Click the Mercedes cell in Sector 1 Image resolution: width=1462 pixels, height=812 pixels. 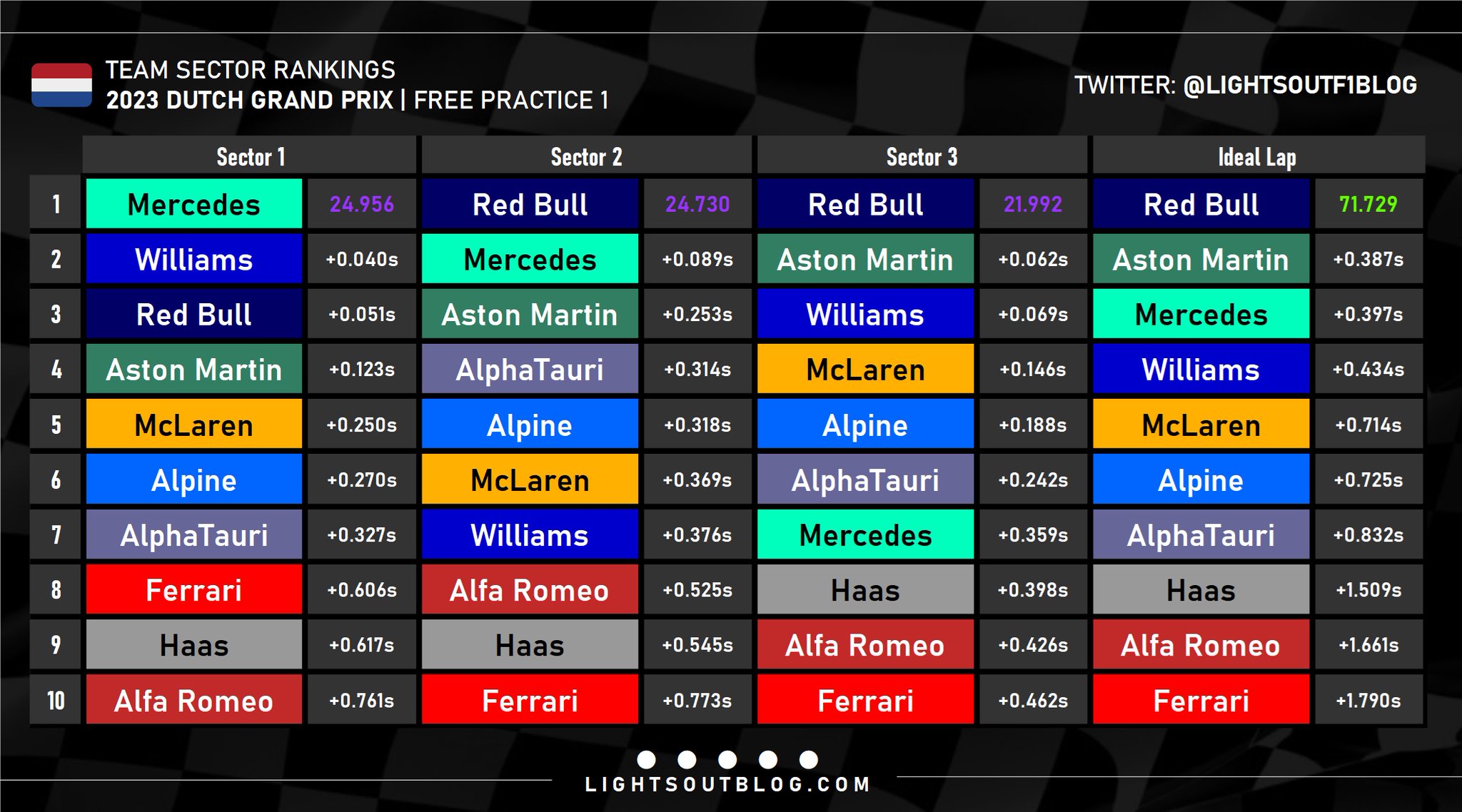pos(194,204)
